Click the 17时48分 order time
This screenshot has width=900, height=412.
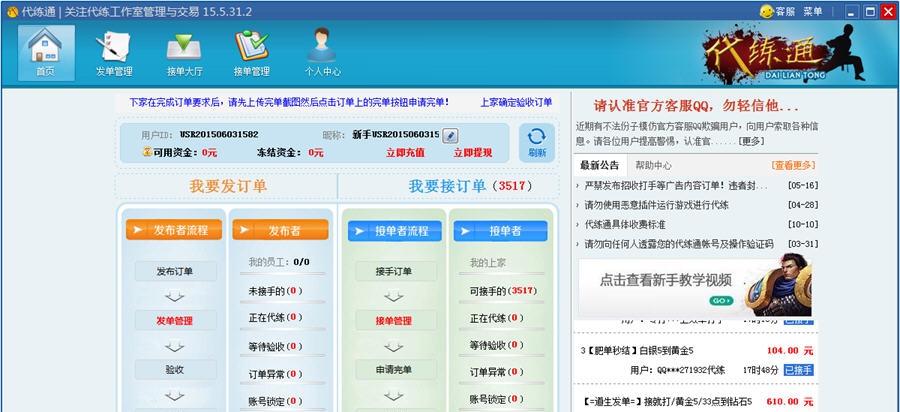pyautogui.click(x=761, y=370)
